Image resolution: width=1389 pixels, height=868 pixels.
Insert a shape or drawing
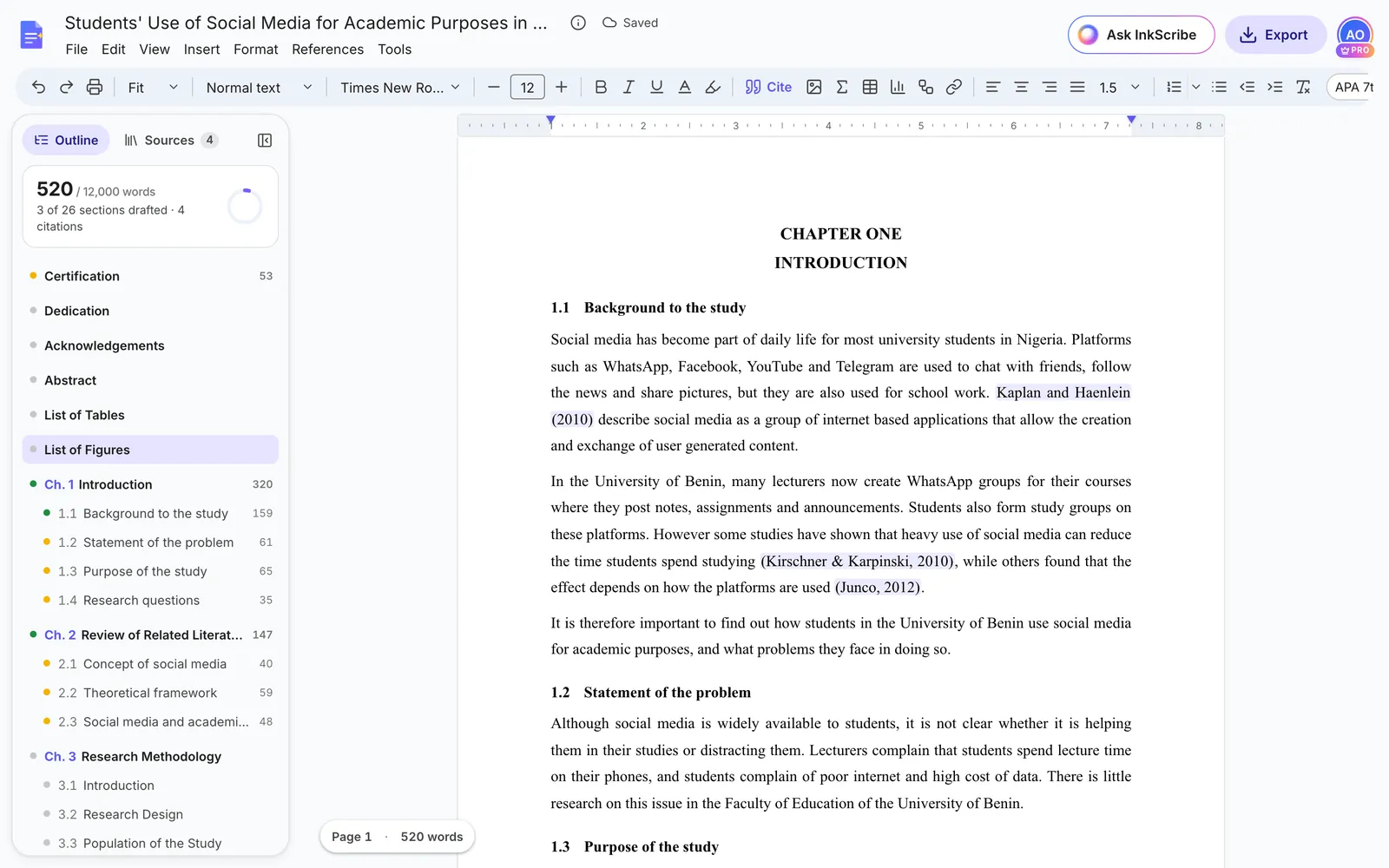(x=926, y=87)
